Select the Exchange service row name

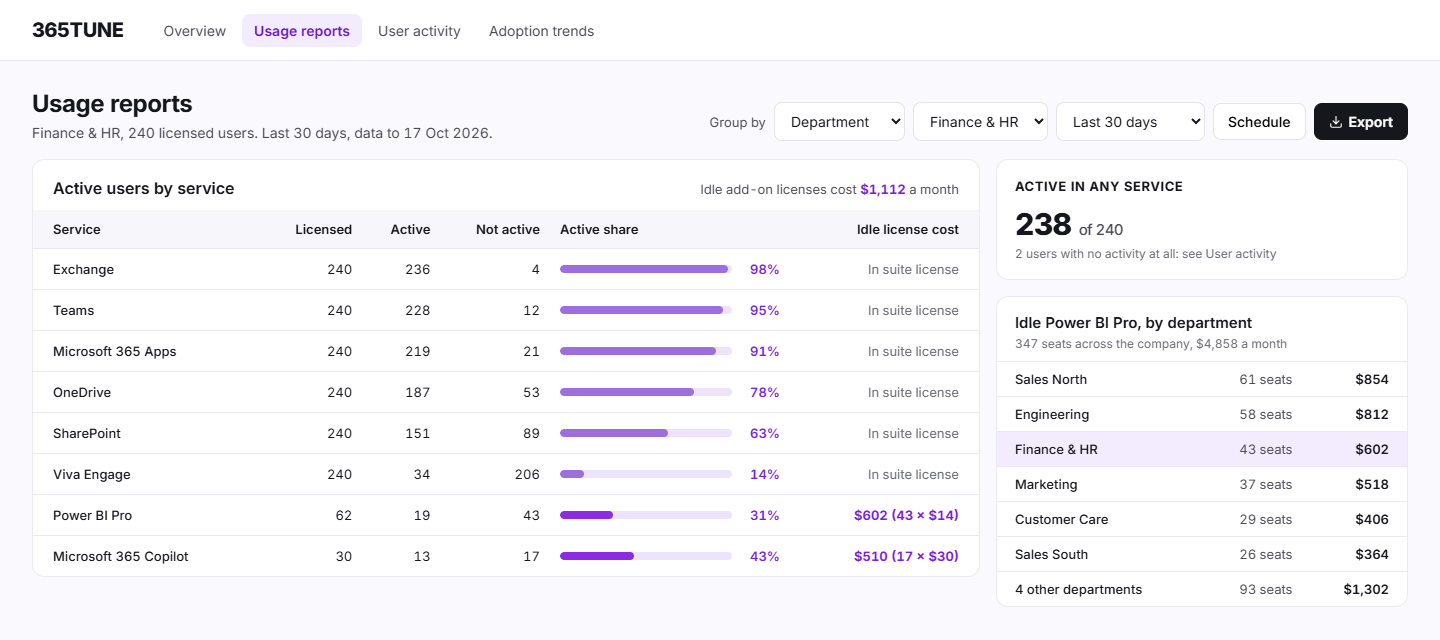(83, 269)
